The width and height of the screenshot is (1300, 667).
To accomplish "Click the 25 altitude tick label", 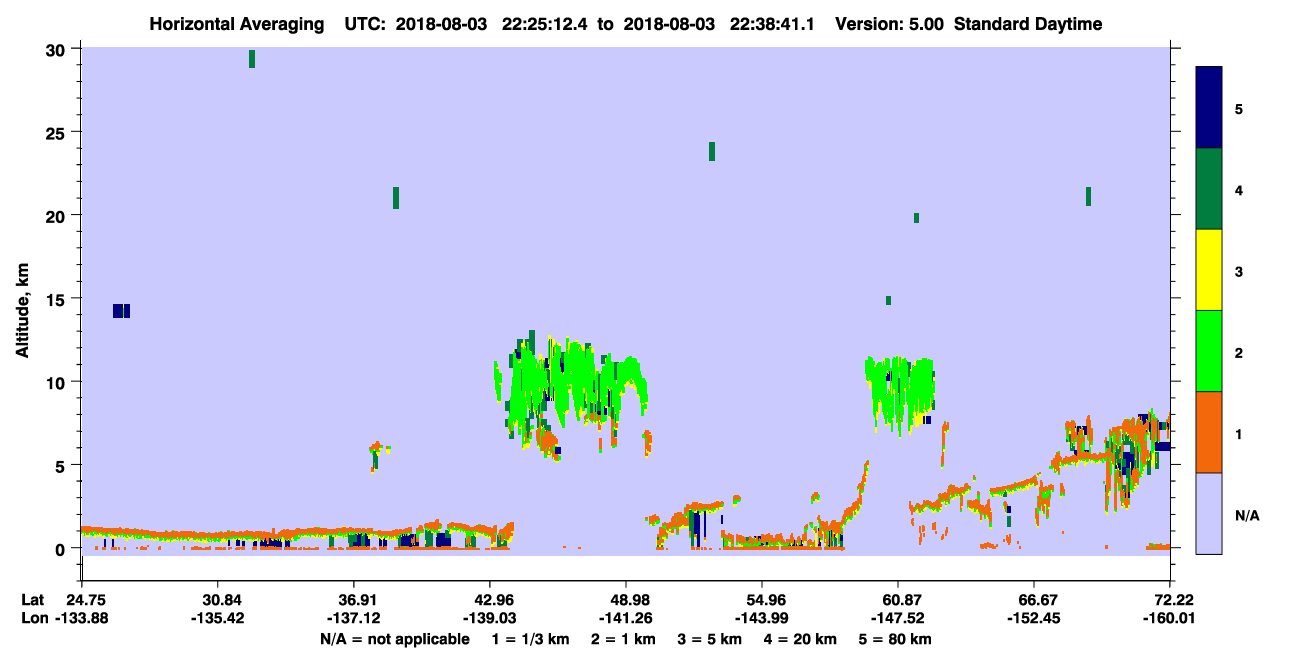I will pyautogui.click(x=57, y=133).
